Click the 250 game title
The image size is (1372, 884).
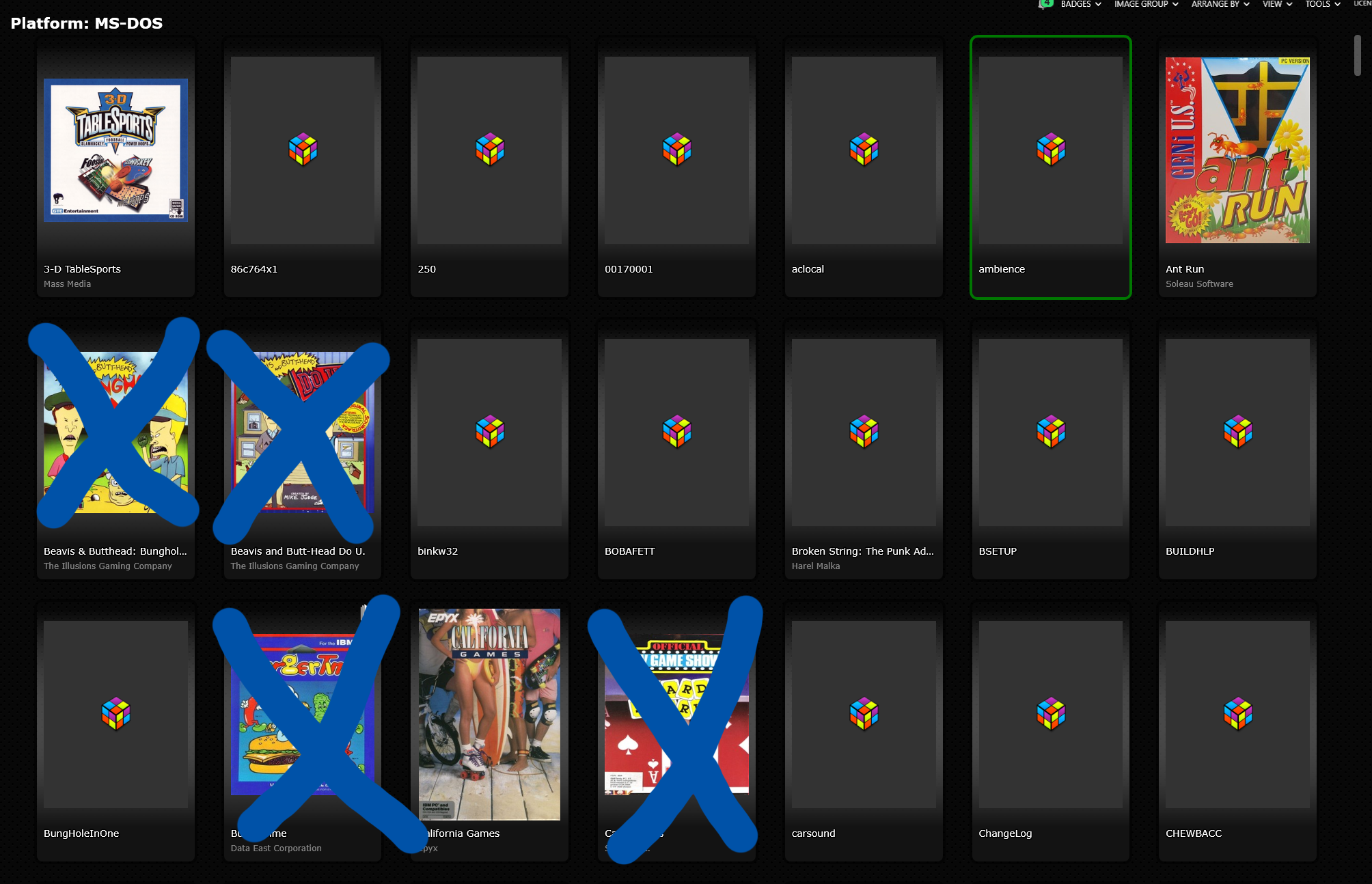tap(426, 269)
